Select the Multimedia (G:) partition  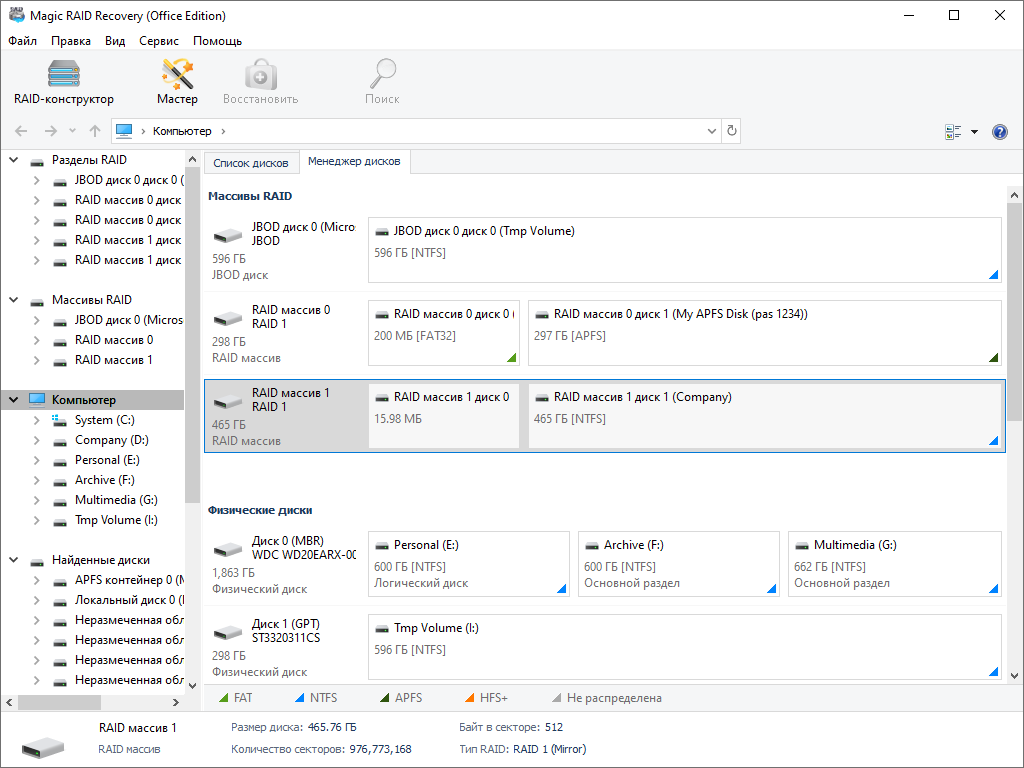click(894, 564)
